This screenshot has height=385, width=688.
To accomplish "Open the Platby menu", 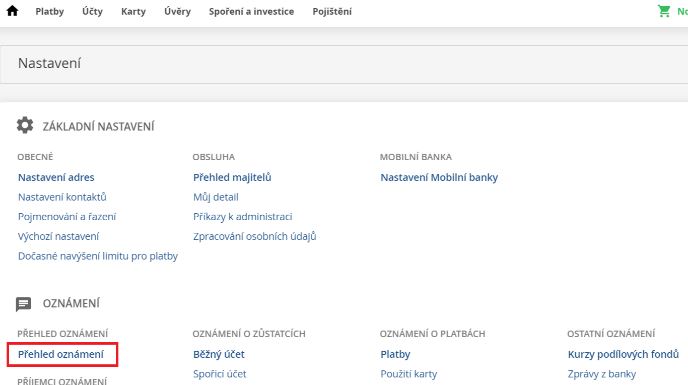I will pos(50,11).
